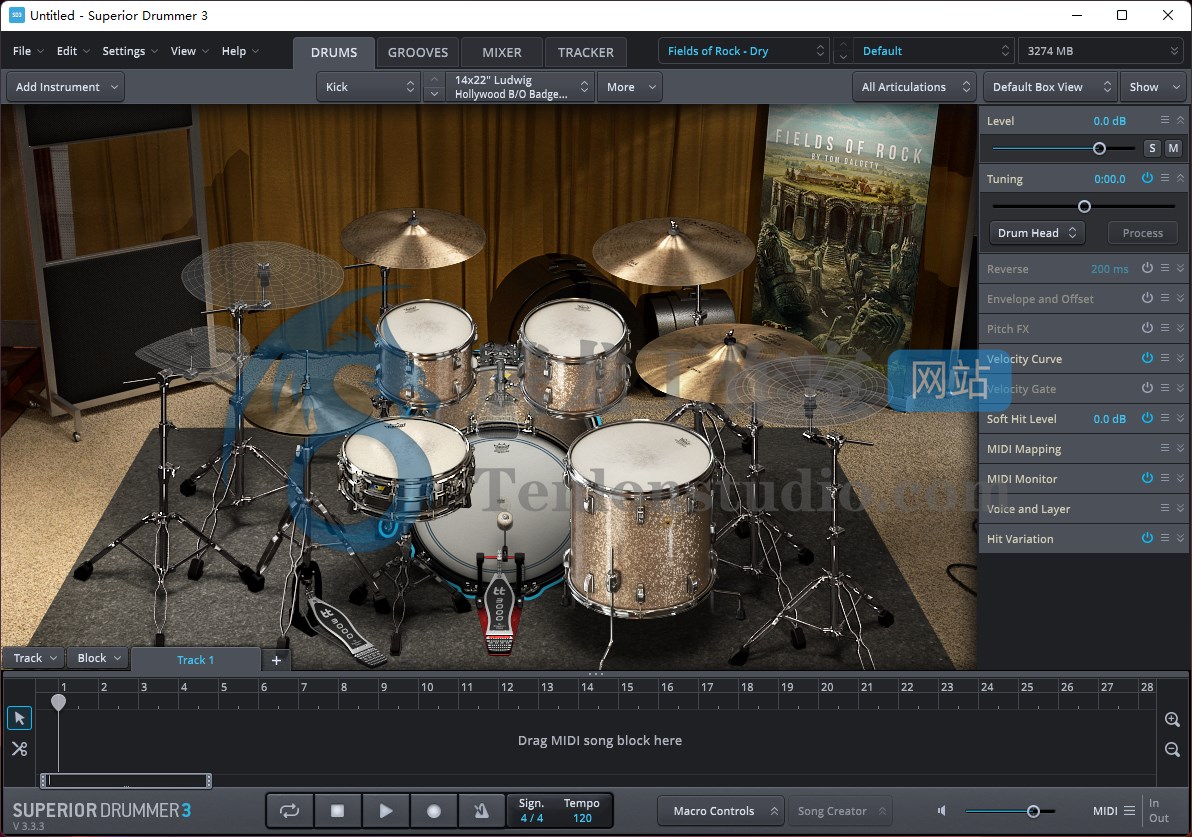Select the arrow pointer tool in timeline

click(x=19, y=718)
